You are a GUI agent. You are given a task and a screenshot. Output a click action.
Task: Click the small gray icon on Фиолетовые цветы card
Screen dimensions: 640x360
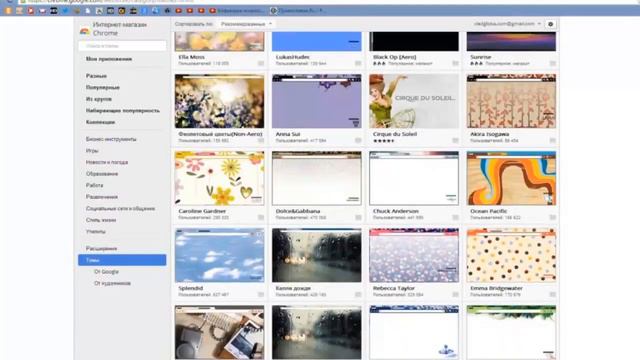[260, 140]
